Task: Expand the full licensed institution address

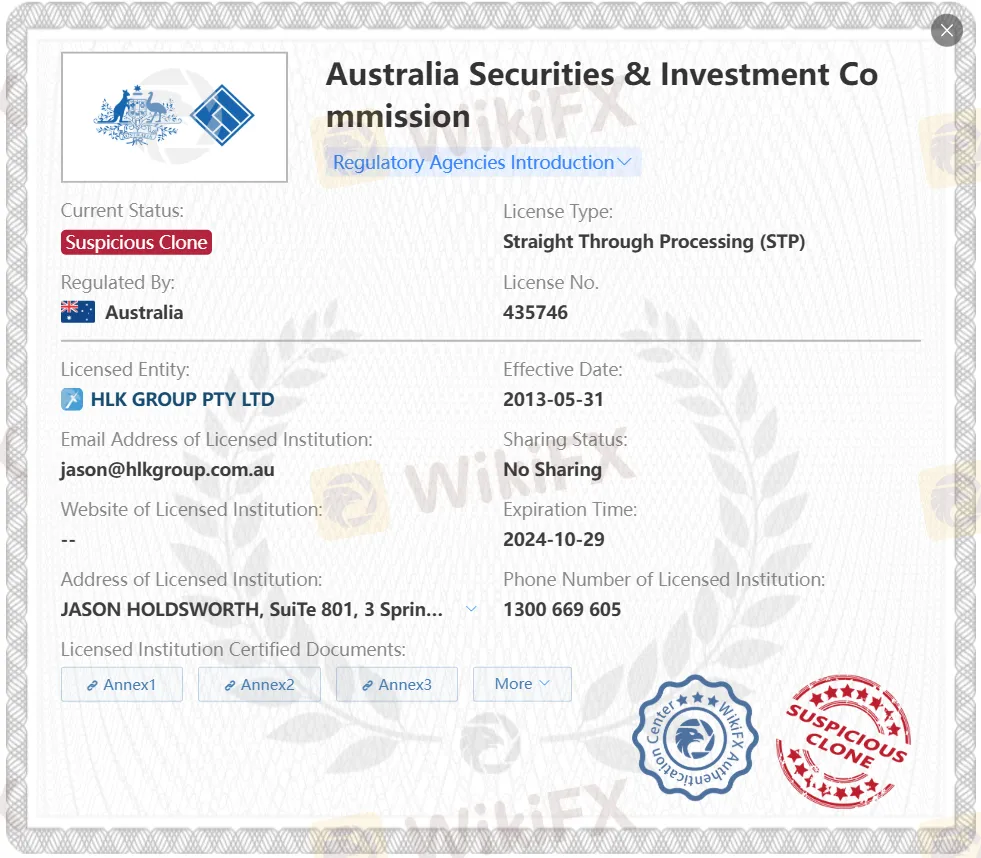Action: point(471,609)
